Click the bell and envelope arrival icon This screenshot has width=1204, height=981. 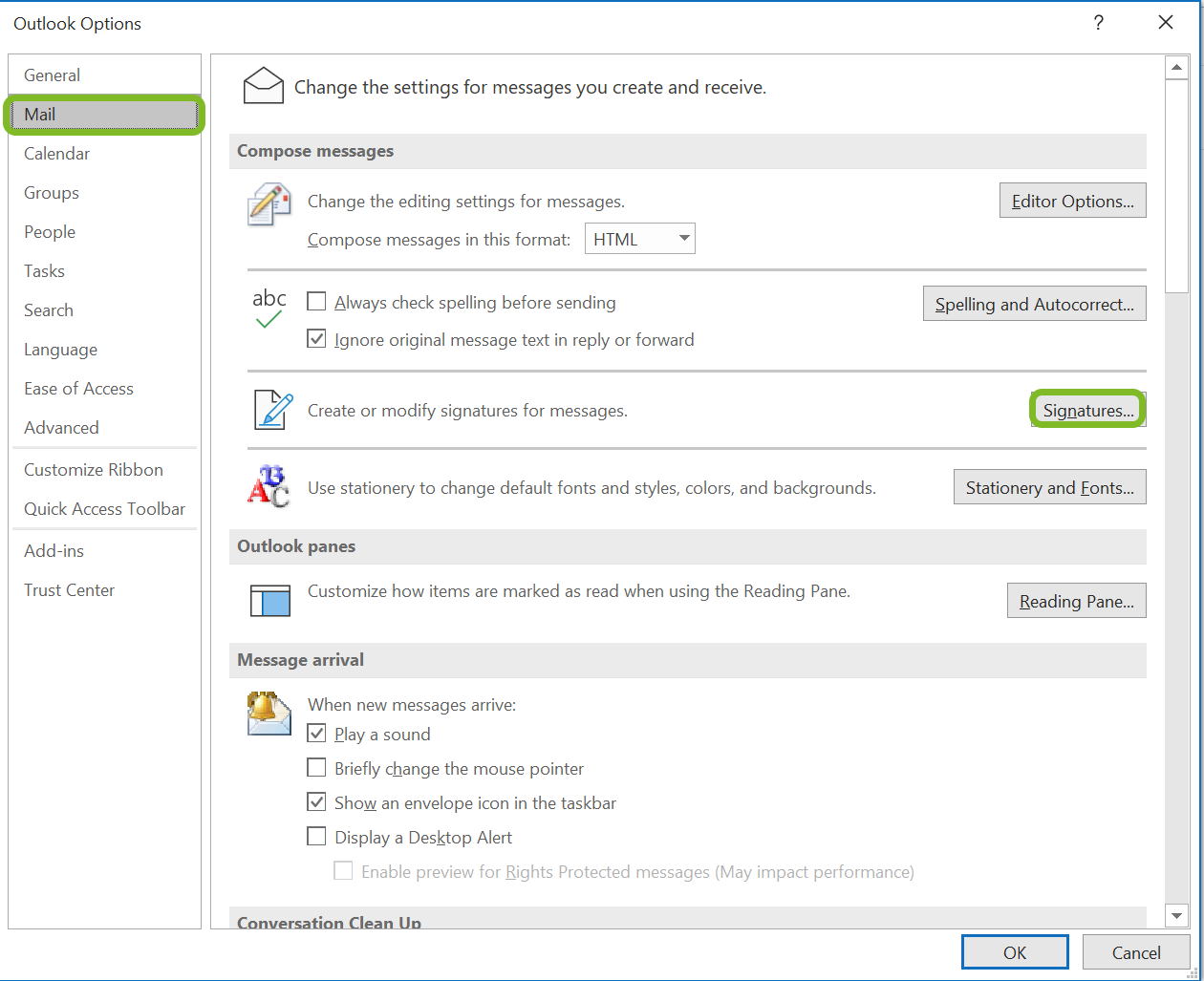[269, 714]
